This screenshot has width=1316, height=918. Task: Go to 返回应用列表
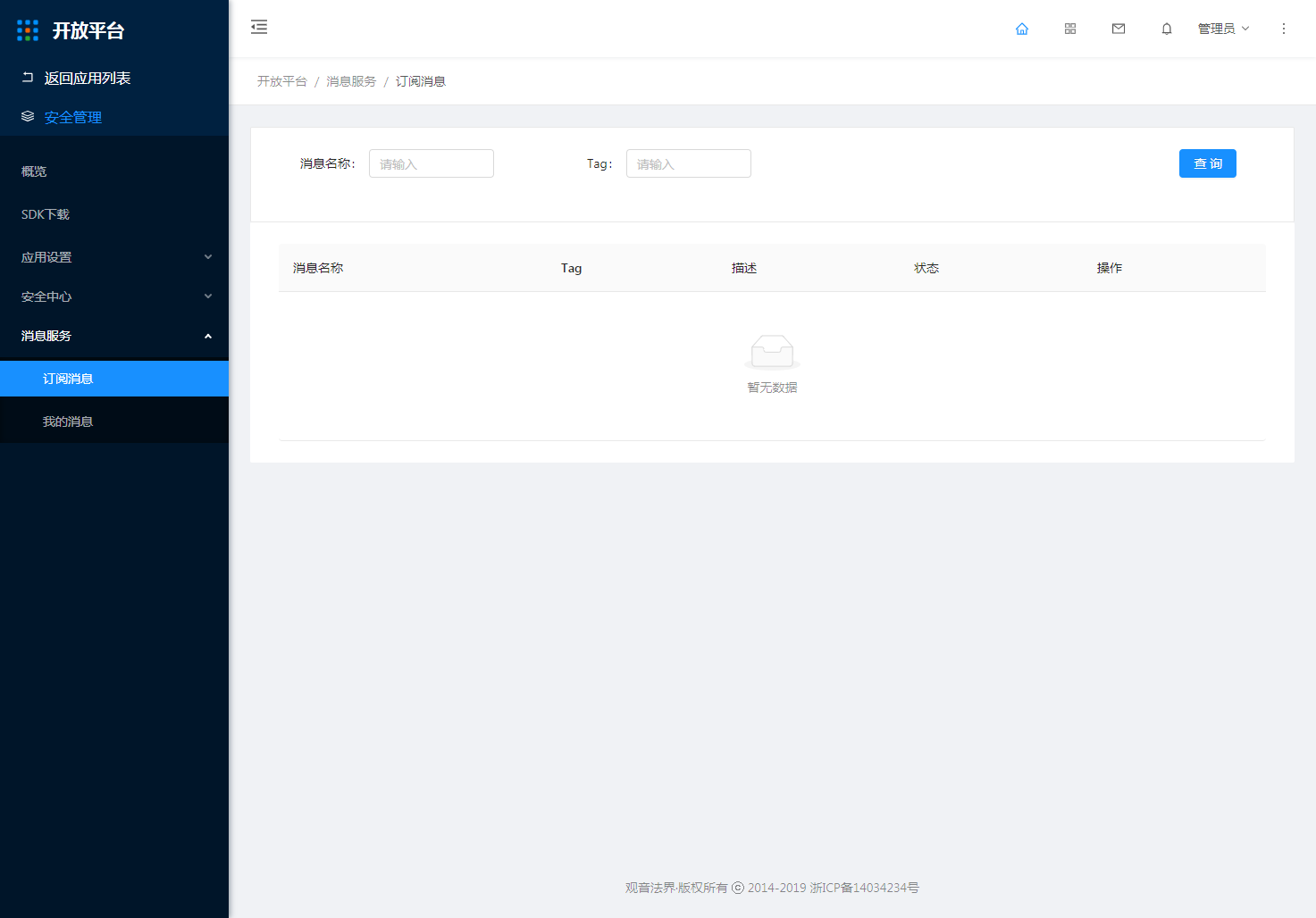[x=88, y=78]
